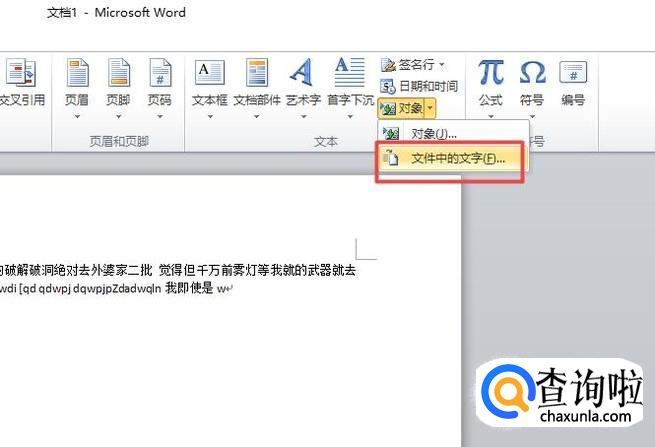Insert WordArt (艺术字) icon
This screenshot has width=655, height=447.
302,72
